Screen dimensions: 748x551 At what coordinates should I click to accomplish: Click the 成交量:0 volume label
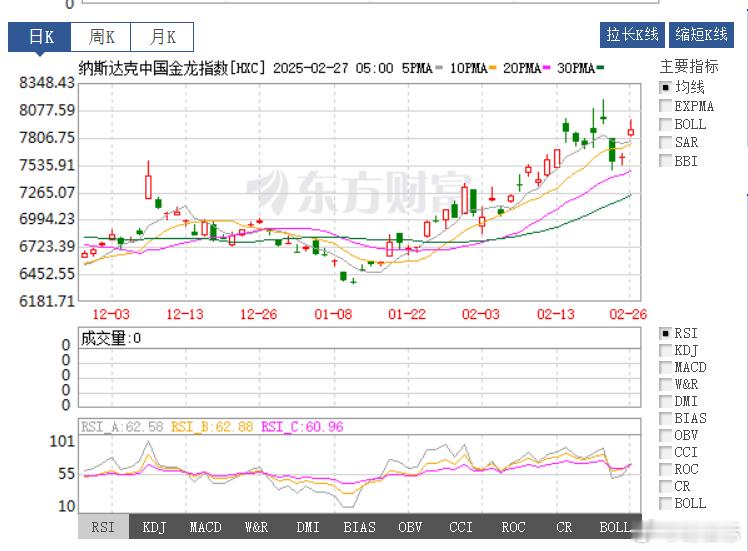(x=111, y=338)
